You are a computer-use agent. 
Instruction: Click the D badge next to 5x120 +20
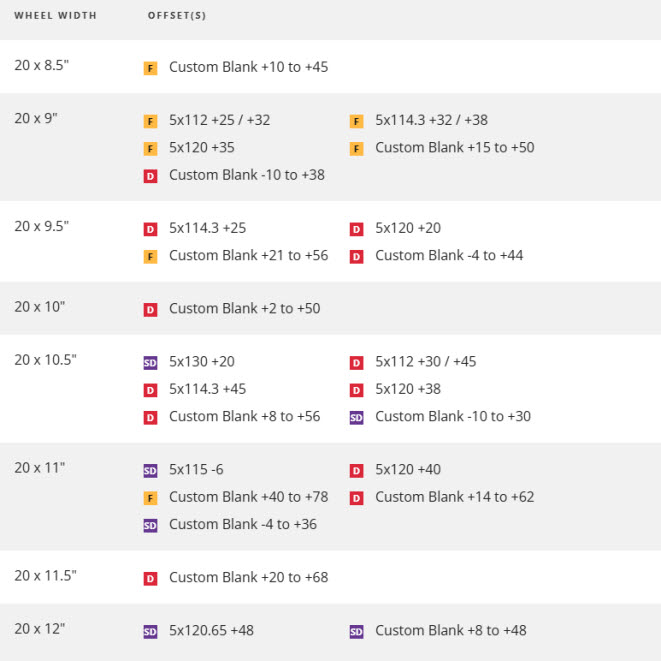click(357, 229)
